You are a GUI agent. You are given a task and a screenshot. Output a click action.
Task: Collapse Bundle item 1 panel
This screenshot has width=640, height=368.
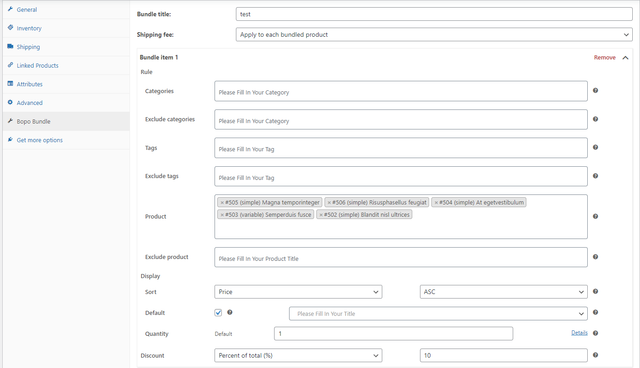click(625, 58)
